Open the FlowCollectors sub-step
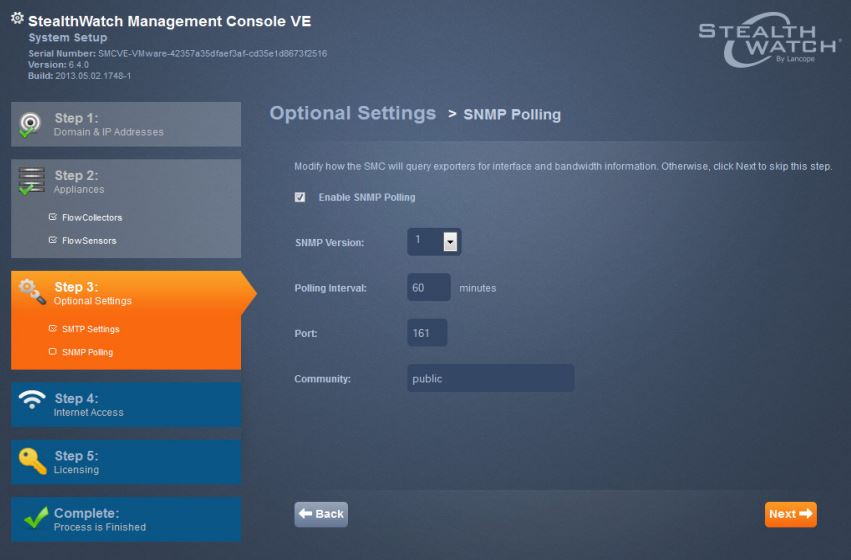 (92, 218)
